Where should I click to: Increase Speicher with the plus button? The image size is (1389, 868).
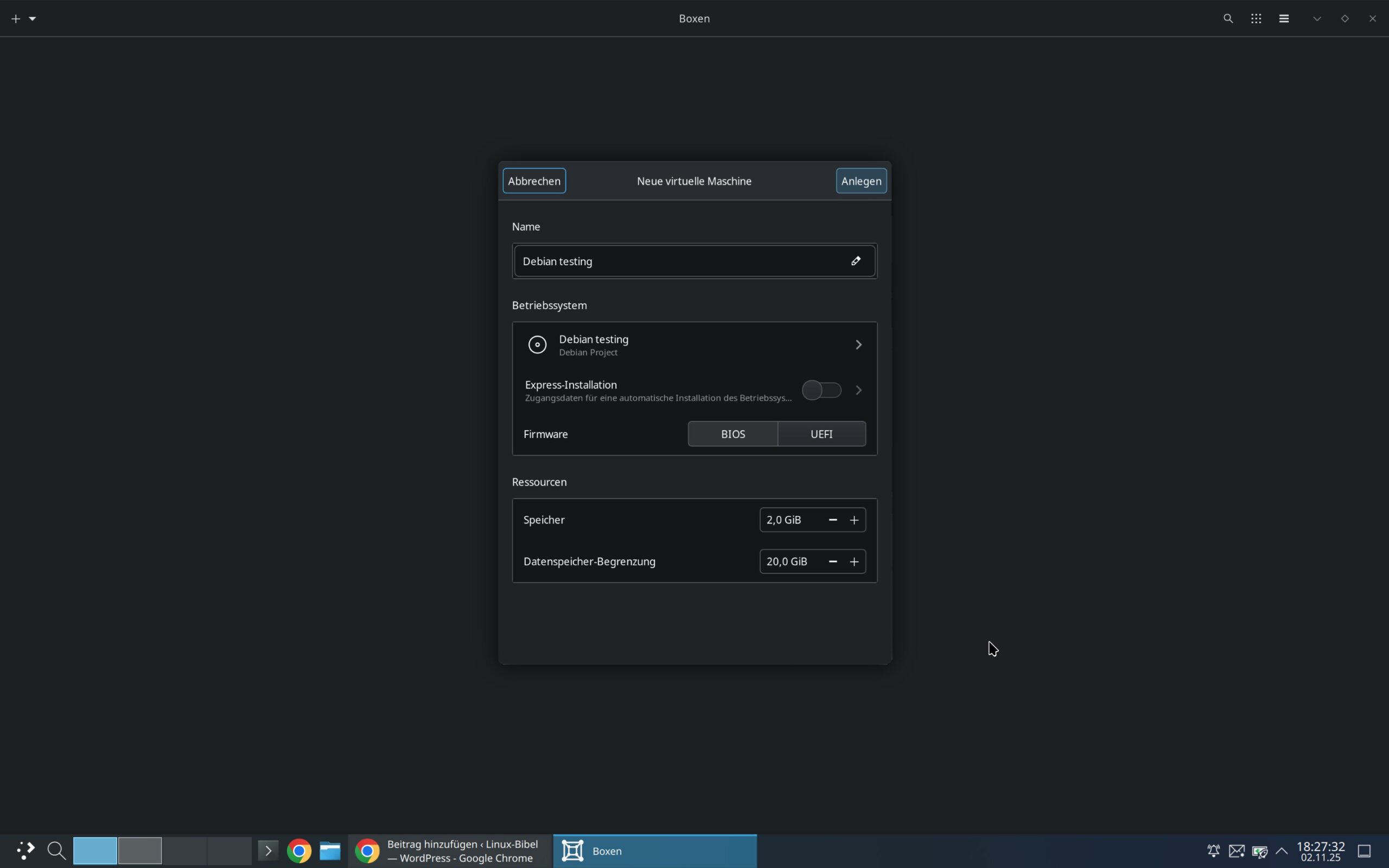[x=854, y=520]
